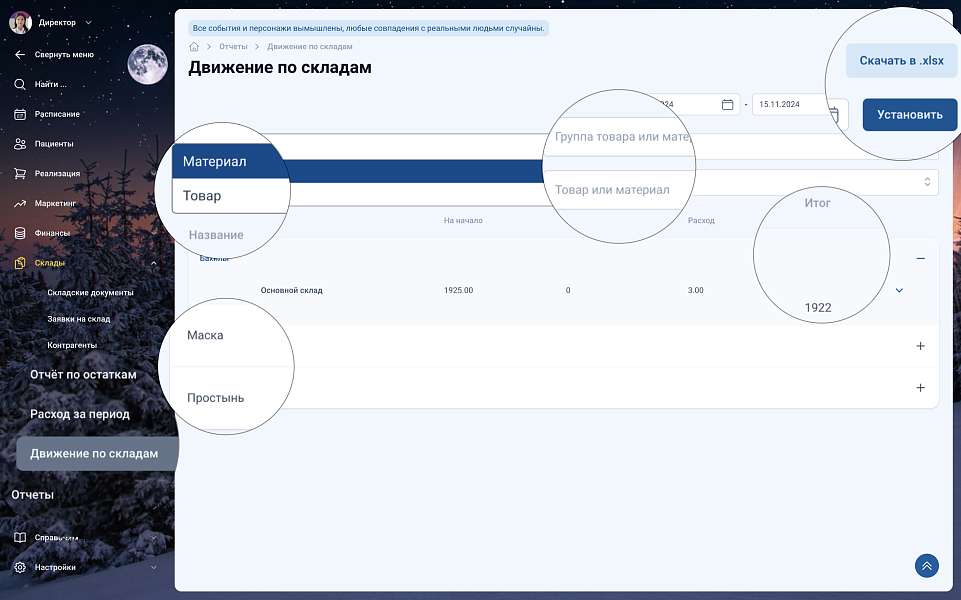961x600 pixels.
Task: Open the start date calendar picker
Action: [727, 104]
